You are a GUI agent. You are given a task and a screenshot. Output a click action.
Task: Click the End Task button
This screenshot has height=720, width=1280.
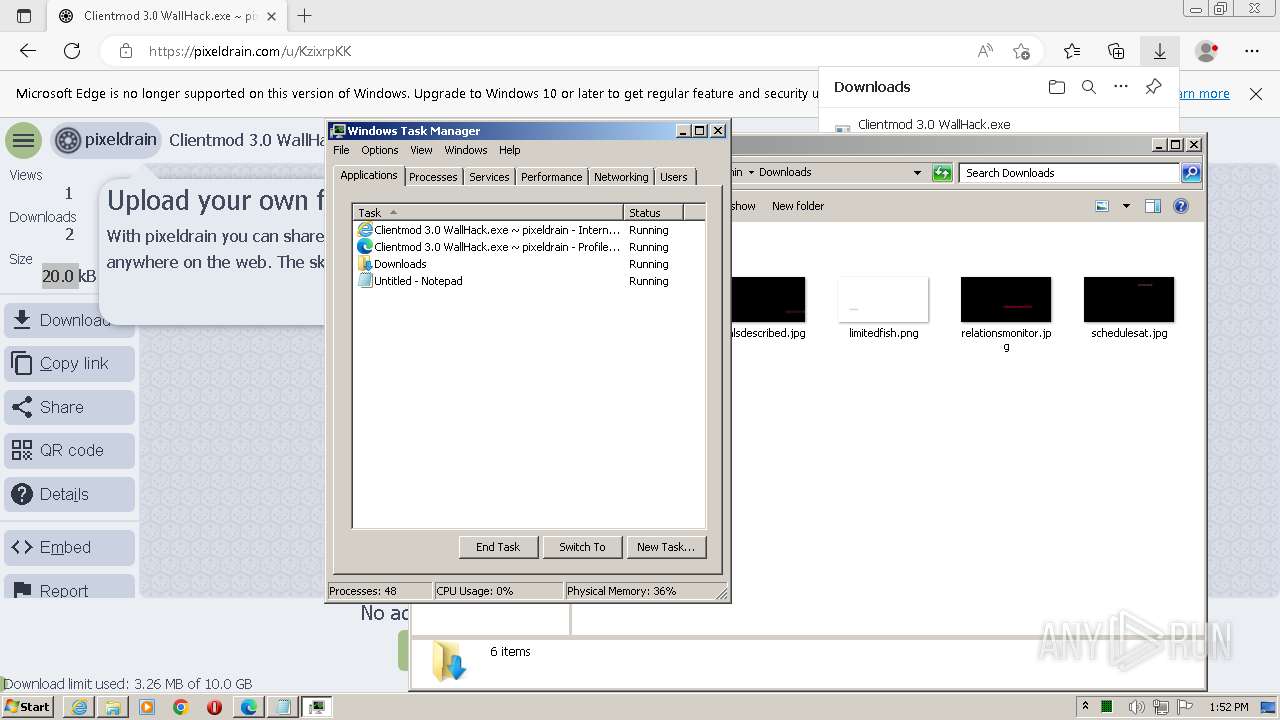point(498,547)
